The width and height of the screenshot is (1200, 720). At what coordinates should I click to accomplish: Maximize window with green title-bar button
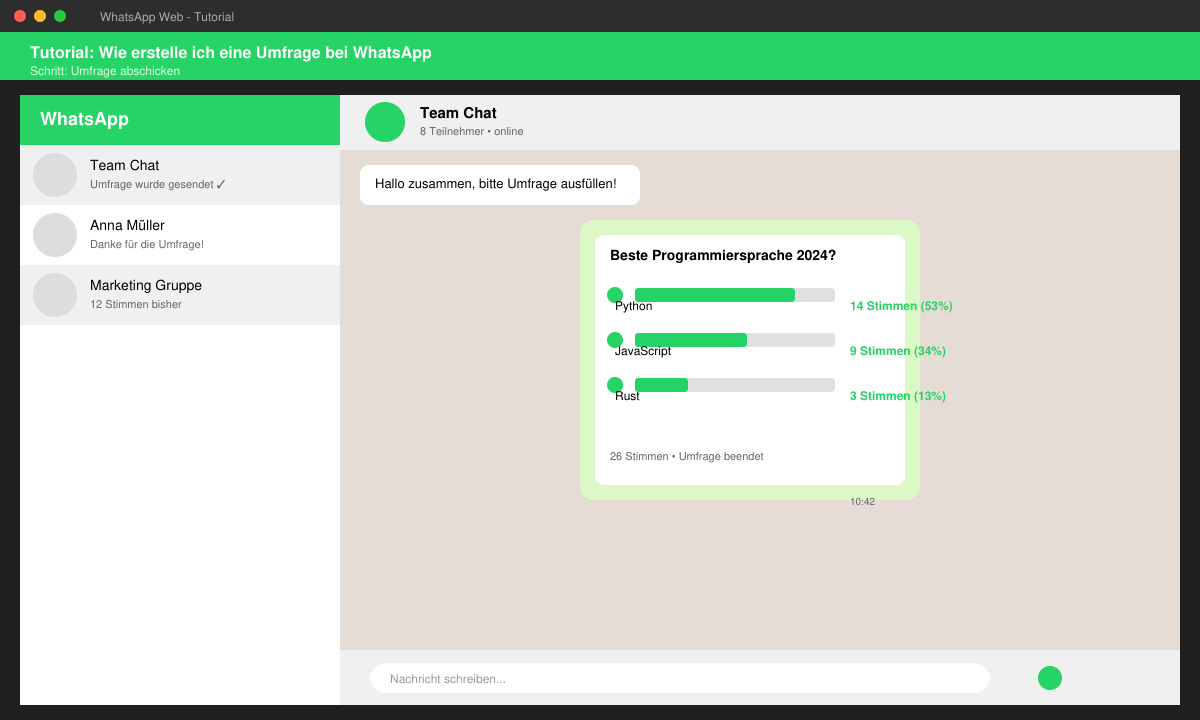tap(60, 16)
